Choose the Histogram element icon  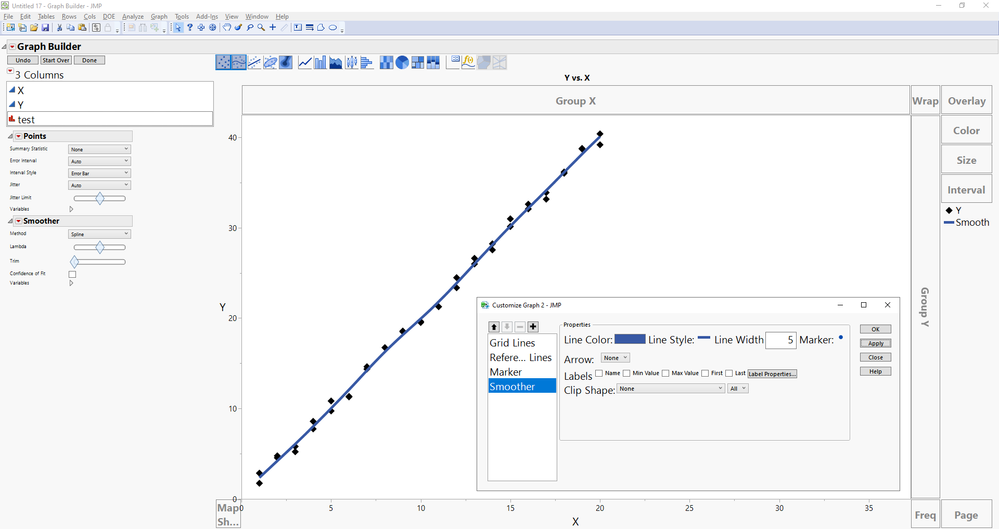pos(366,62)
